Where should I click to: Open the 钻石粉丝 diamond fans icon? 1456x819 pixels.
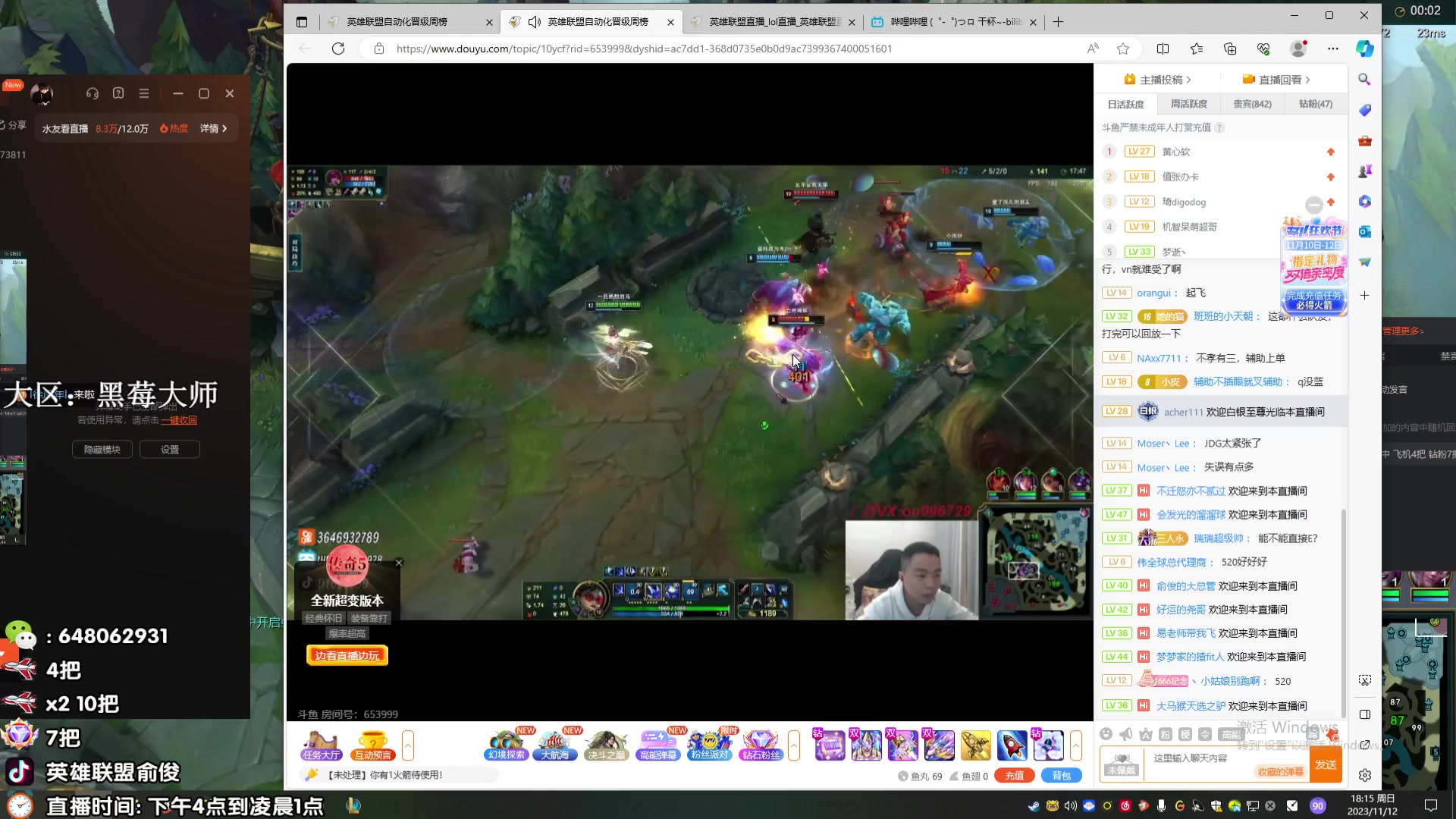(761, 745)
